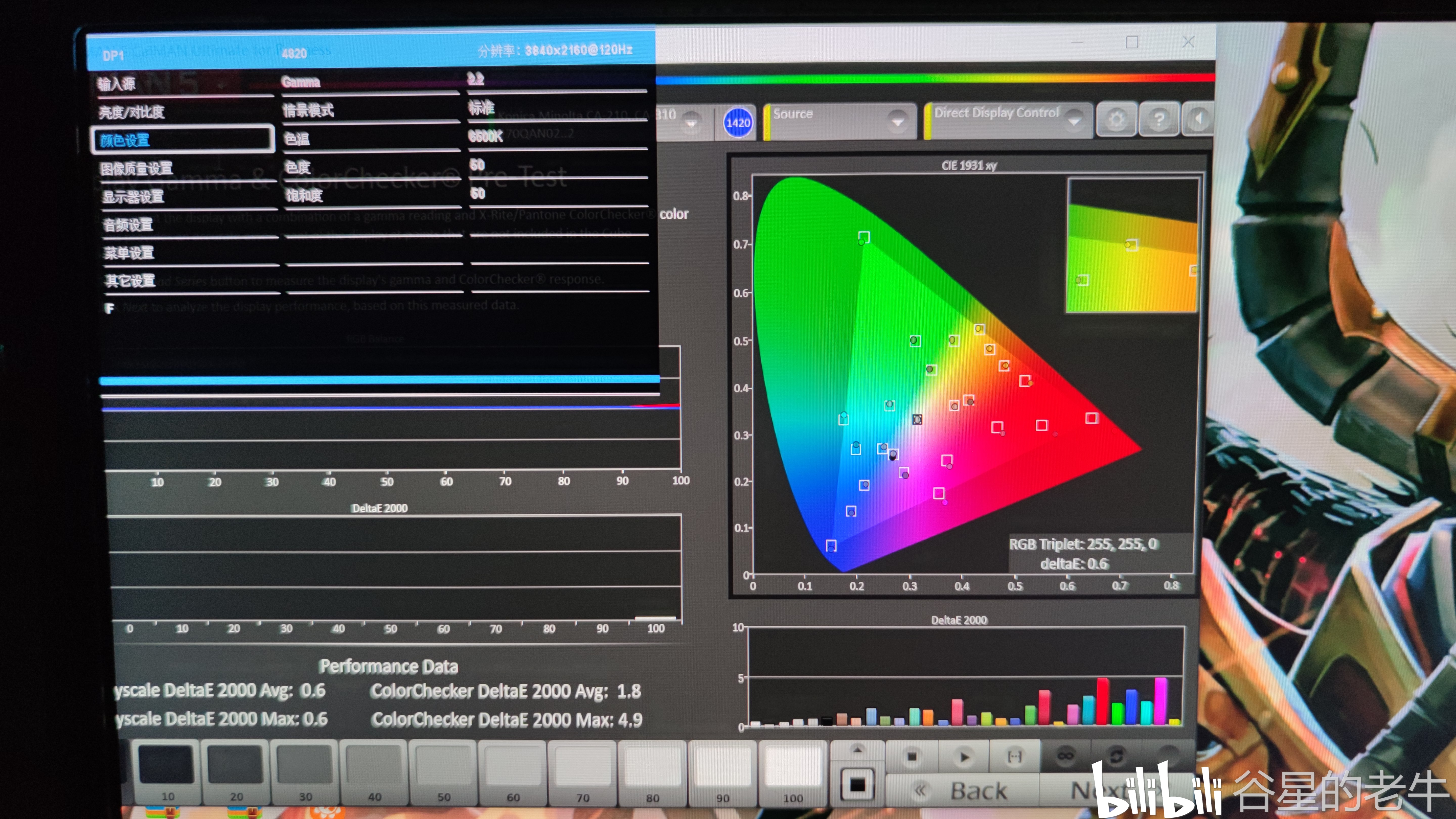1456x819 pixels.
Task: Select the 亮度/对比度 menu item
Action: (x=131, y=112)
